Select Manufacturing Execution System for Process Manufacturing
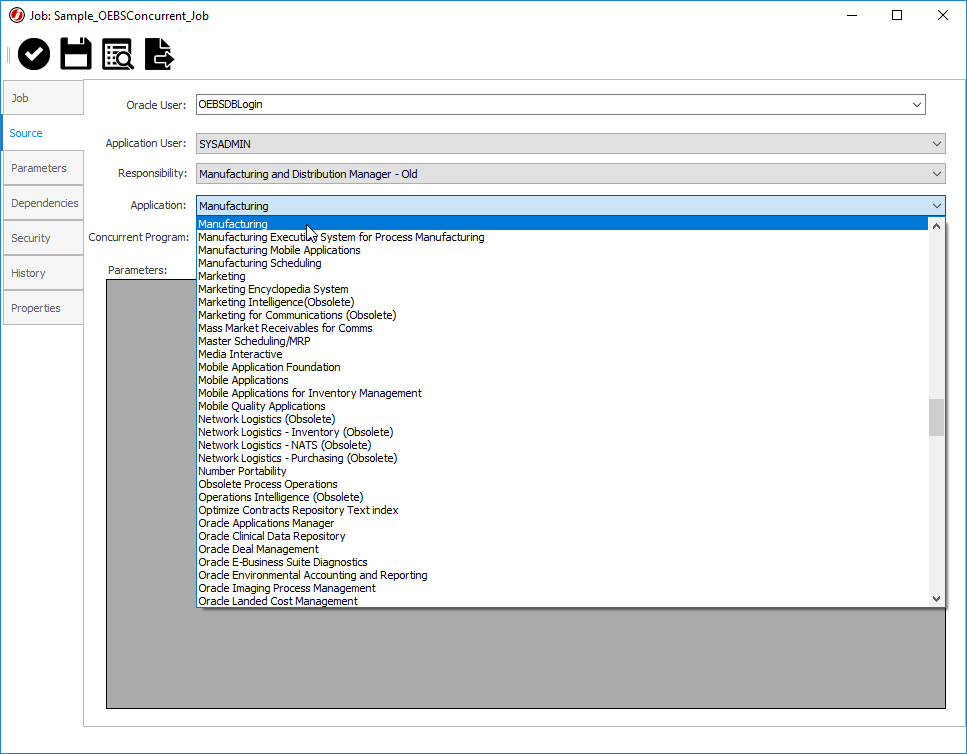967x754 pixels. (x=562, y=237)
